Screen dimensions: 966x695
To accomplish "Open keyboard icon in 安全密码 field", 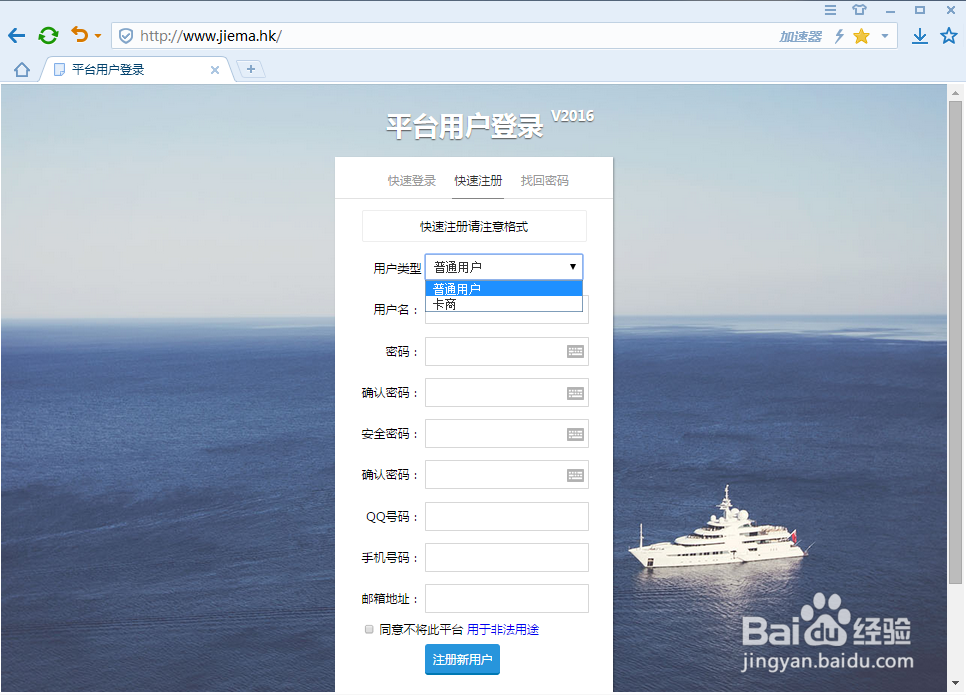I will tap(575, 434).
